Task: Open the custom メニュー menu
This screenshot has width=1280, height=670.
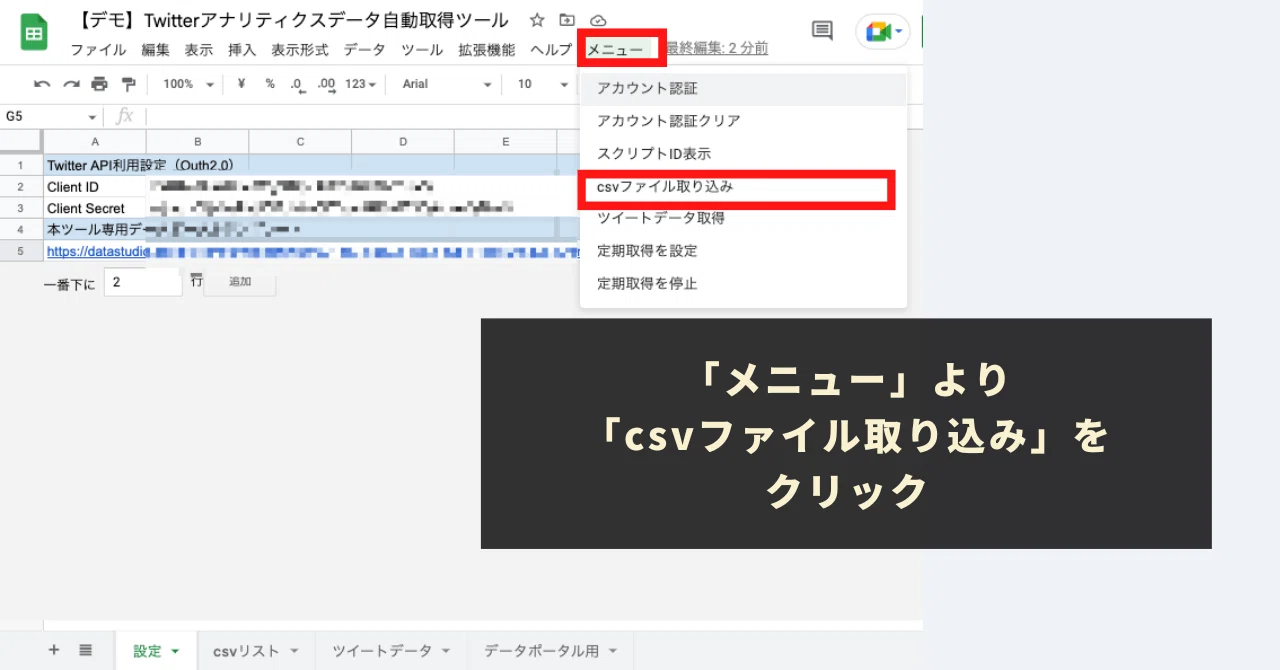Action: point(615,49)
